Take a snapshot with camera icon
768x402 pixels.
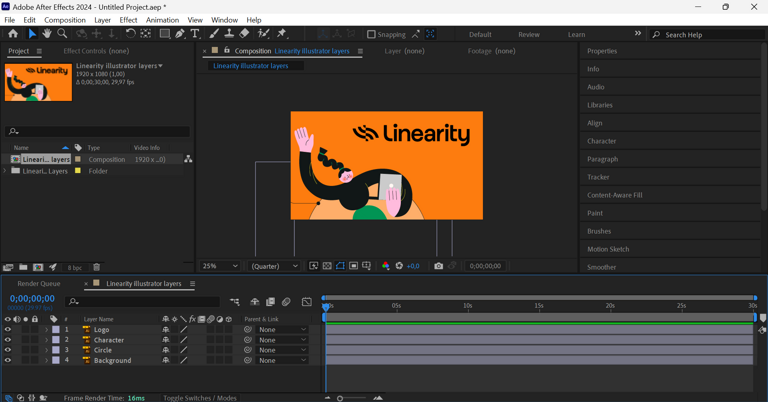click(x=438, y=266)
